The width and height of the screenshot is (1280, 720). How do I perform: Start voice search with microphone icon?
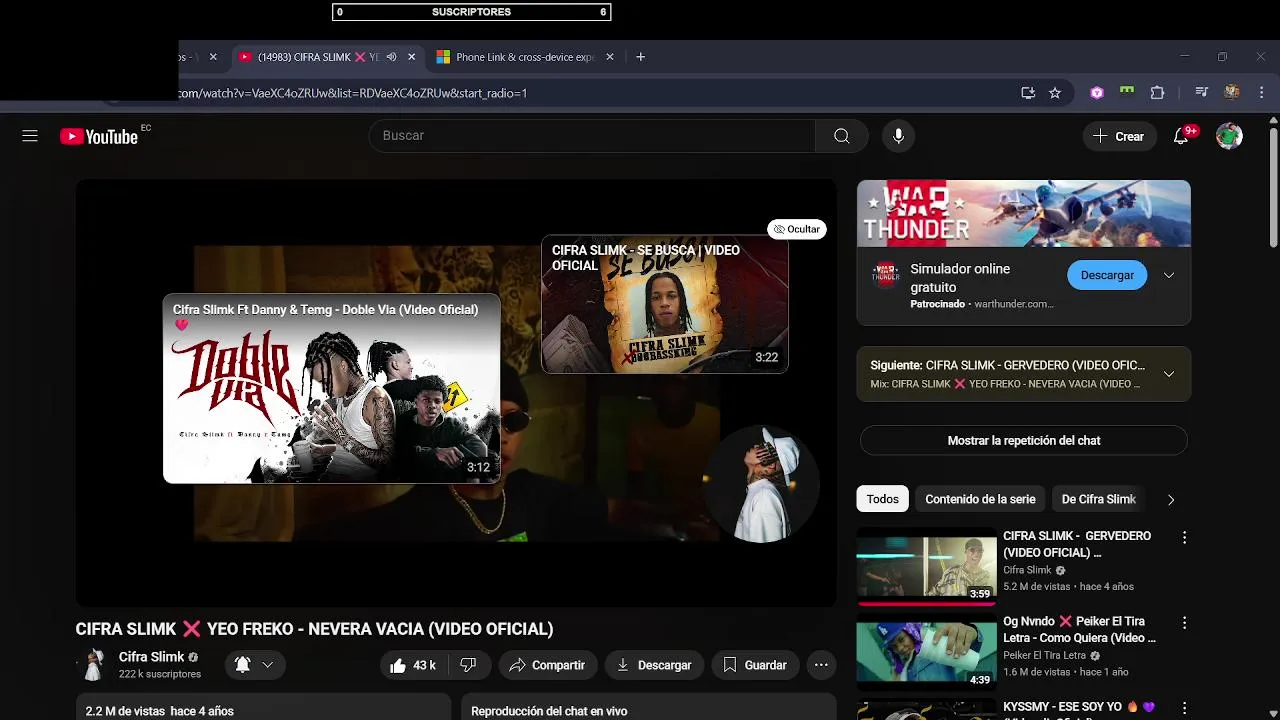pyautogui.click(x=898, y=136)
